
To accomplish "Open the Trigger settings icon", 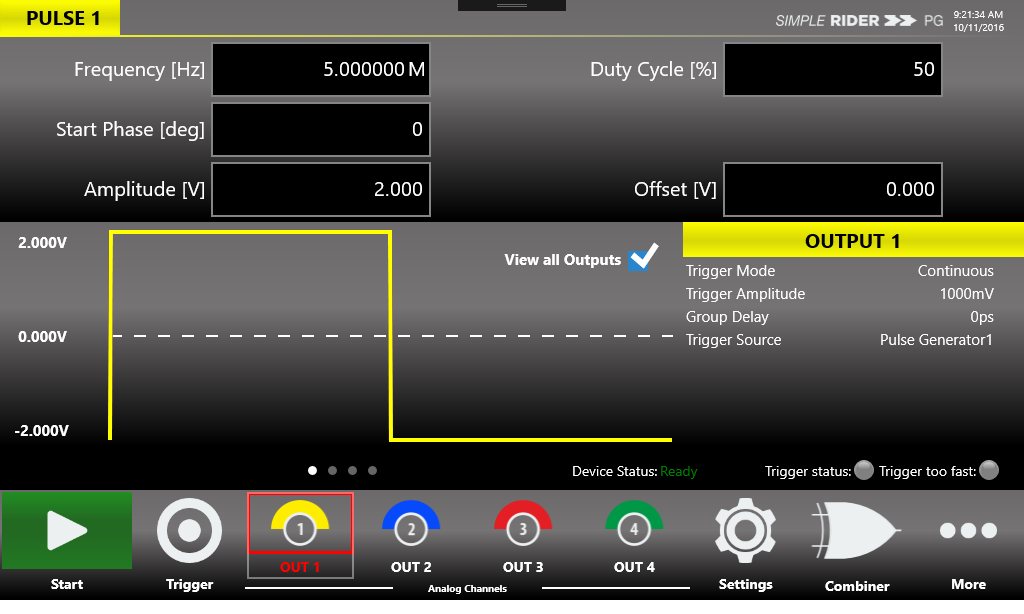I will (x=190, y=532).
